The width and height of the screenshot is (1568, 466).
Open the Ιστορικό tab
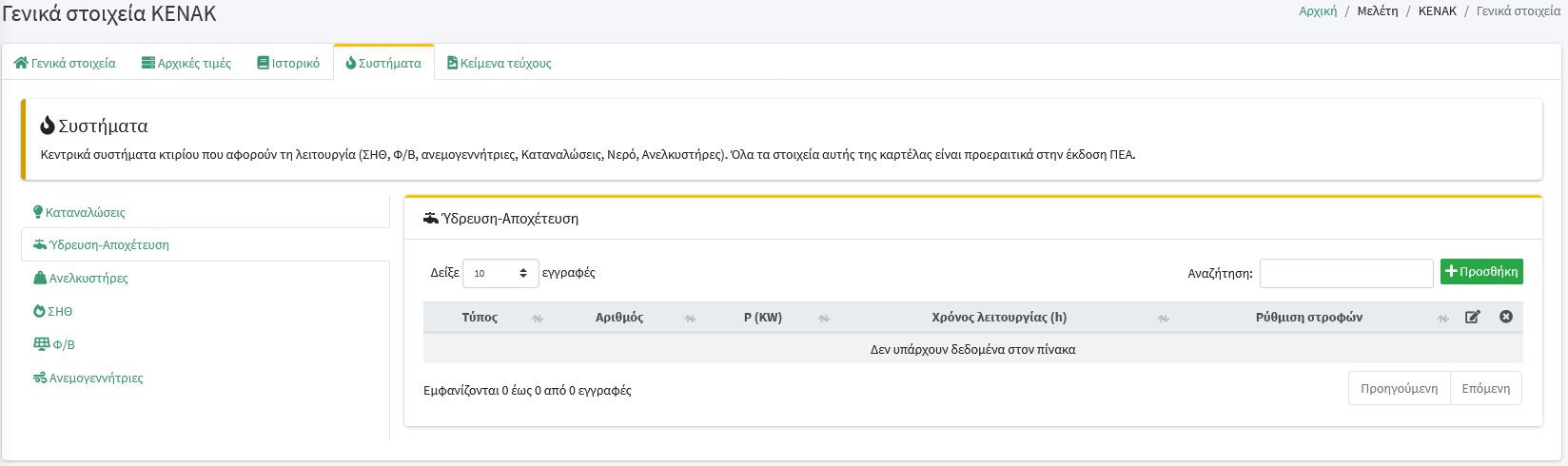[288, 63]
